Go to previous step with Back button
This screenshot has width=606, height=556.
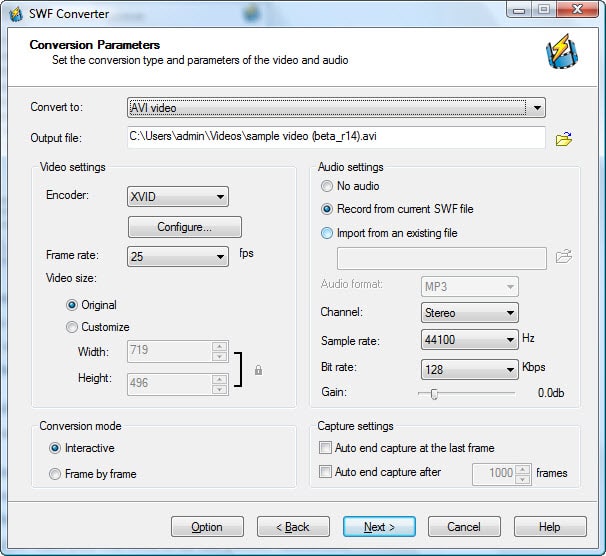(x=293, y=527)
